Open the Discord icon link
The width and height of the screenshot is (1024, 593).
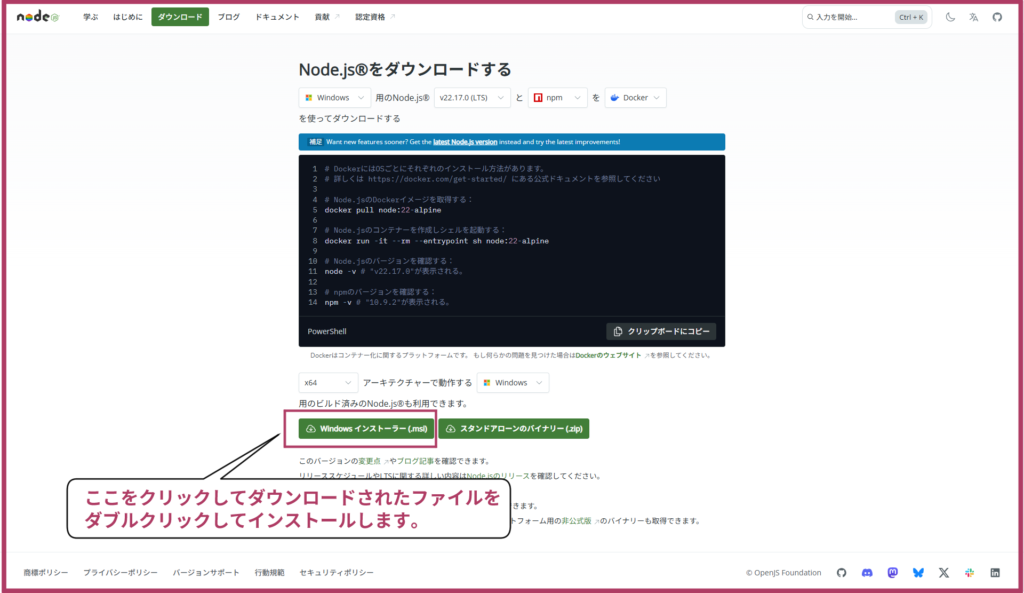pos(867,573)
